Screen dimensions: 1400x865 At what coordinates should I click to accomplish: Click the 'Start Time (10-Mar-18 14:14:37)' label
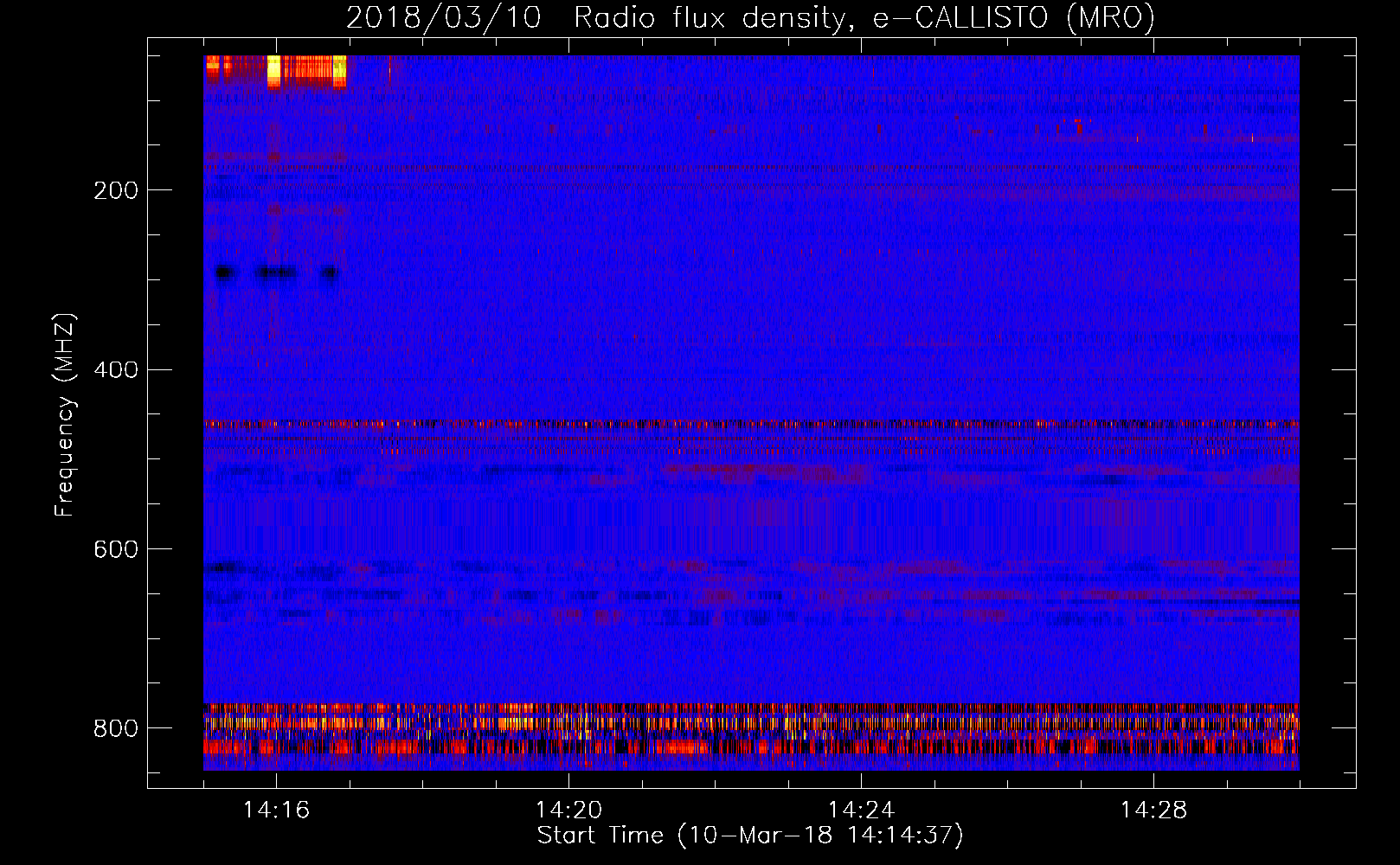click(x=750, y=836)
